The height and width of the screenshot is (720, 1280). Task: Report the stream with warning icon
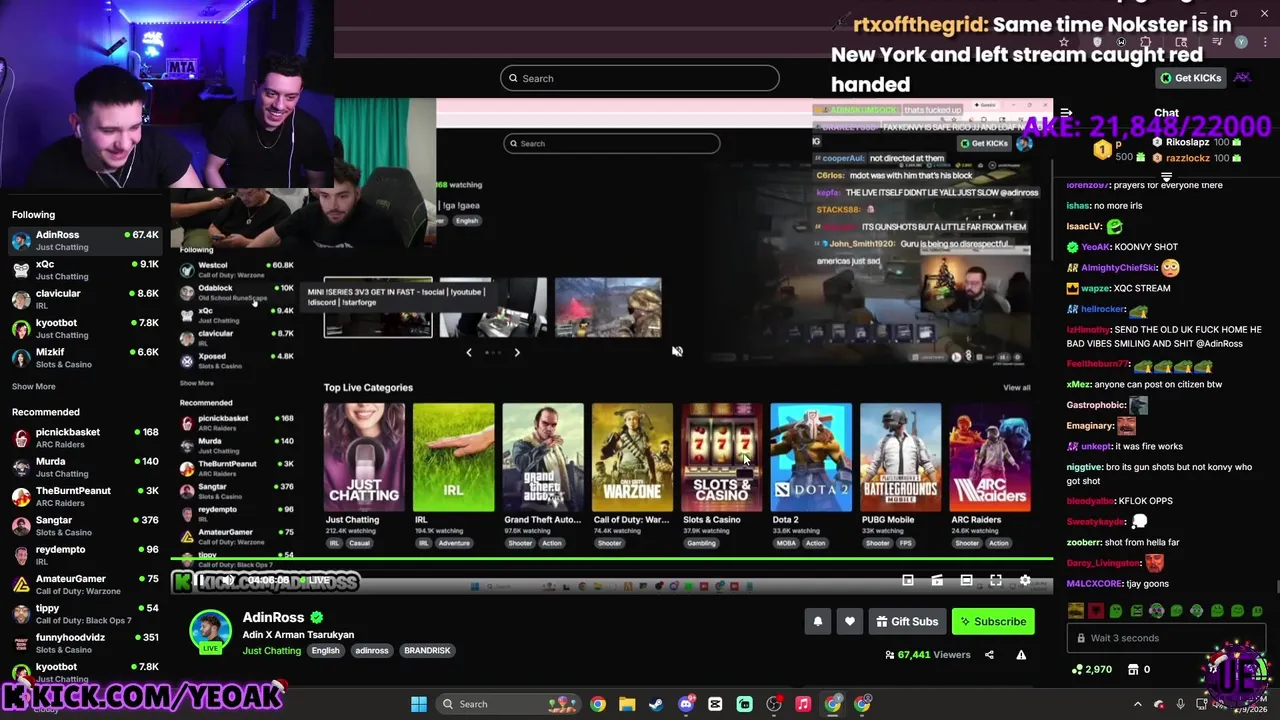click(1021, 655)
